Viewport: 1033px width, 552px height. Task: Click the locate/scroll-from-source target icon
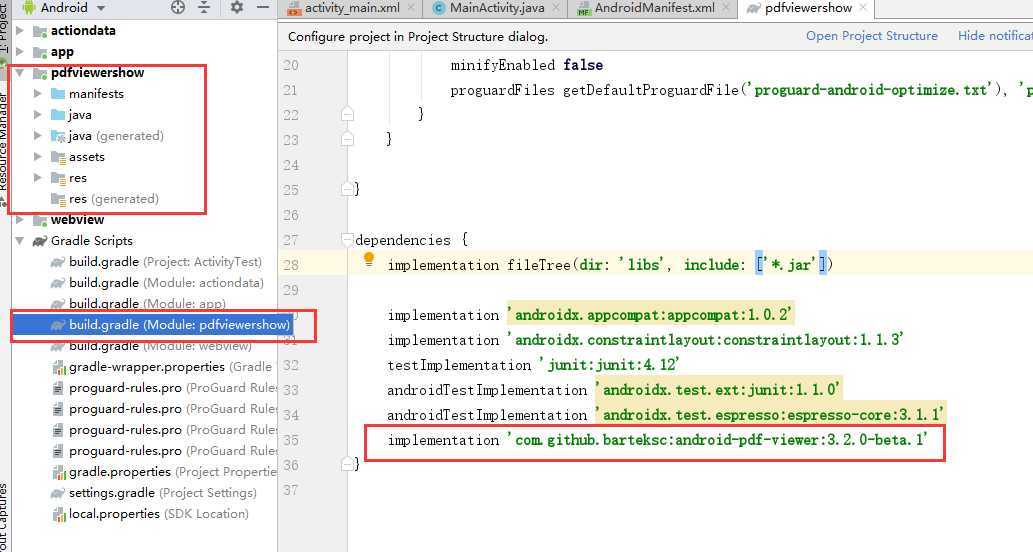pyautogui.click(x=178, y=7)
